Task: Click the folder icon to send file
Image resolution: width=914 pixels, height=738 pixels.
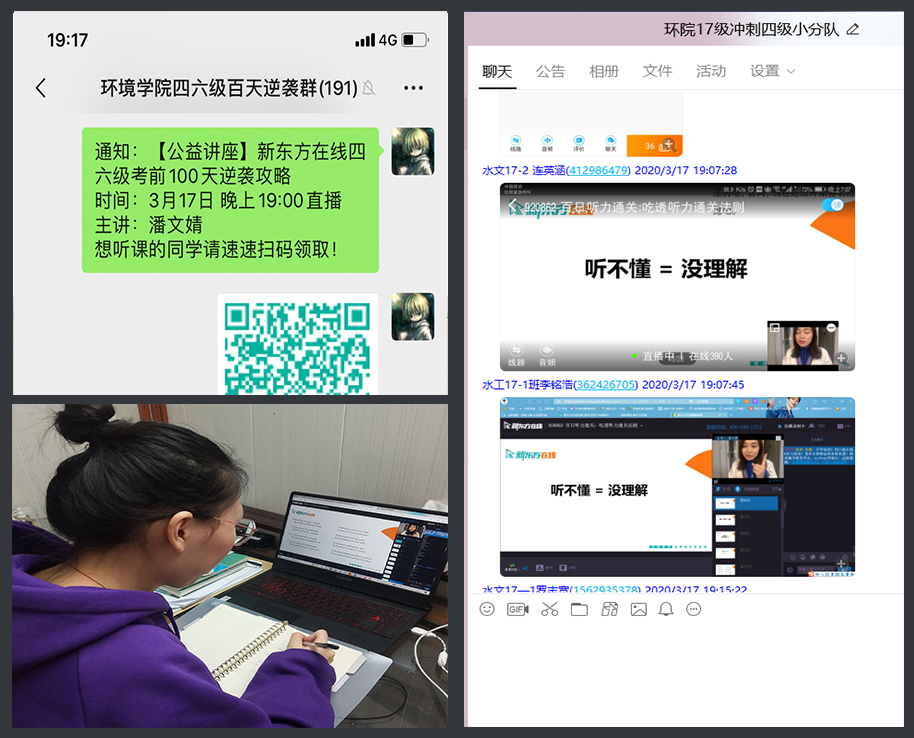Action: click(579, 609)
